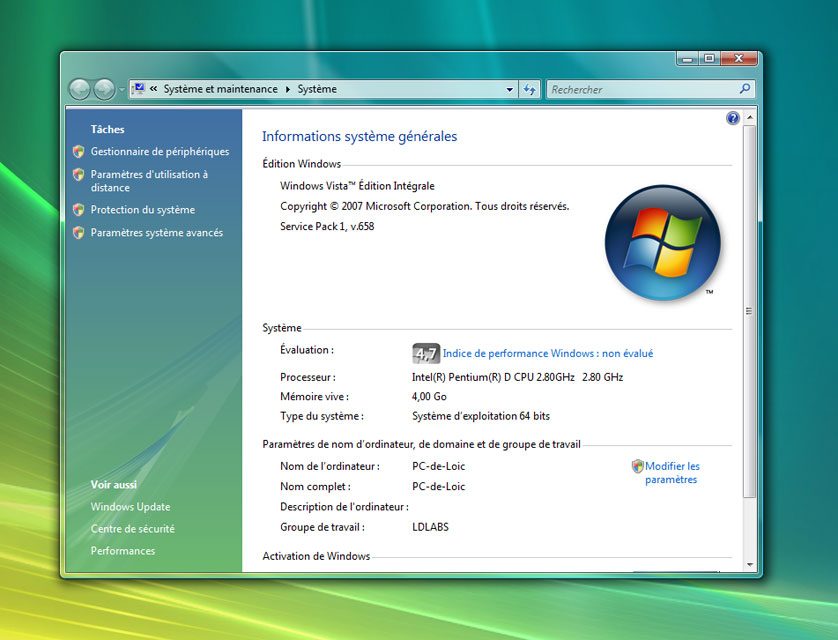Click 'PC-de-Loic' next to Nom complet
838x640 pixels.
pyautogui.click(x=439, y=487)
